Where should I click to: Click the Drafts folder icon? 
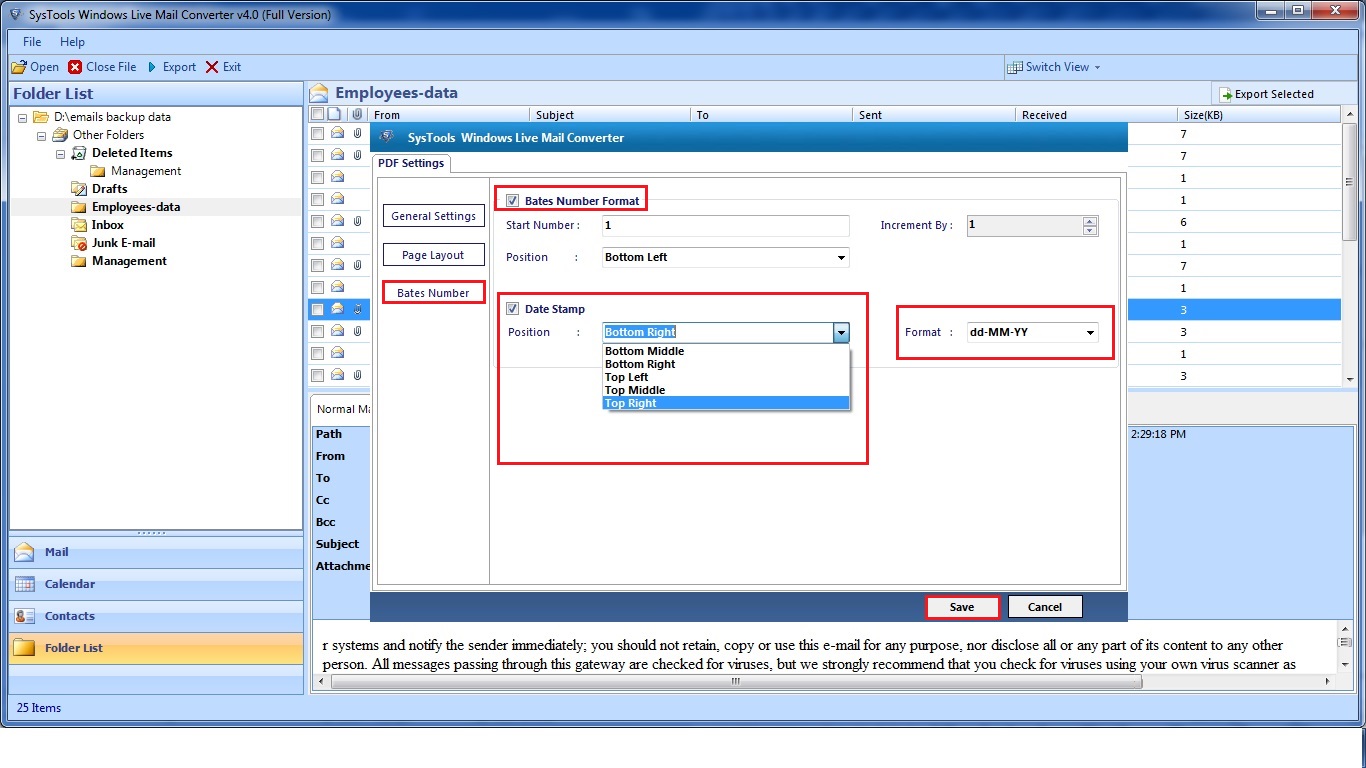pos(79,189)
